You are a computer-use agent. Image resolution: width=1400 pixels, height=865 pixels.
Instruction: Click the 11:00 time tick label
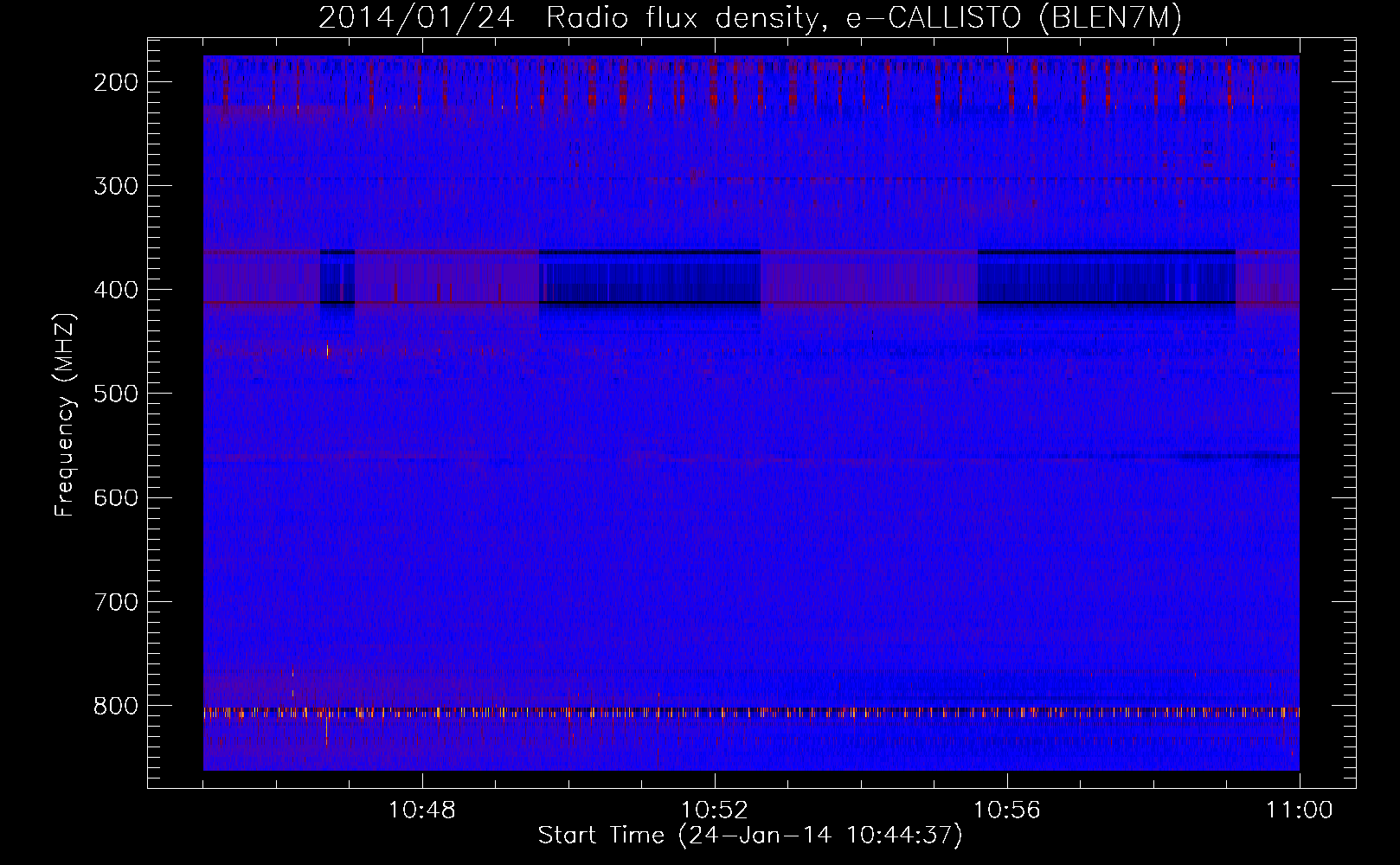(x=1300, y=811)
